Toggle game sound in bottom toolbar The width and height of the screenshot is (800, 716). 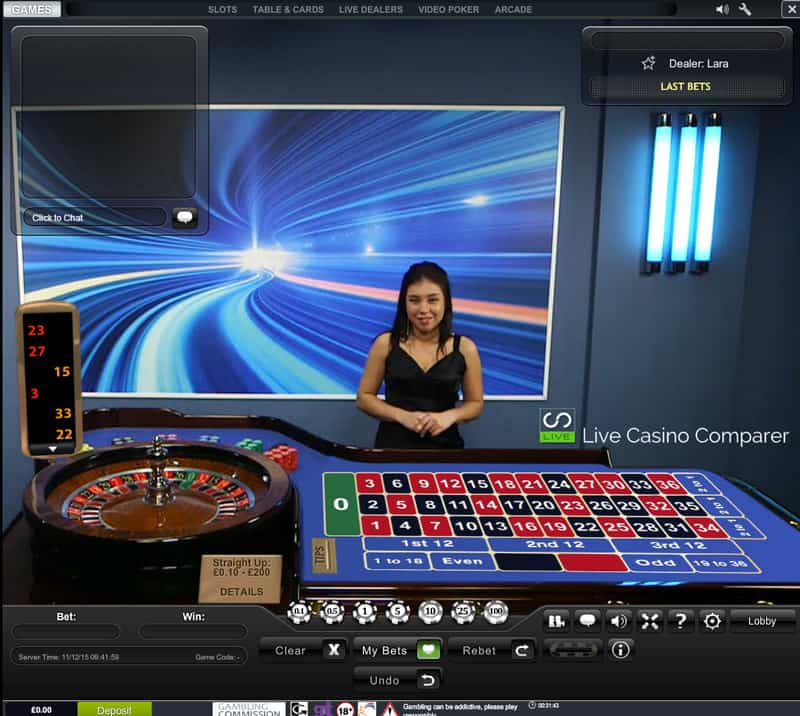pyautogui.click(x=618, y=621)
